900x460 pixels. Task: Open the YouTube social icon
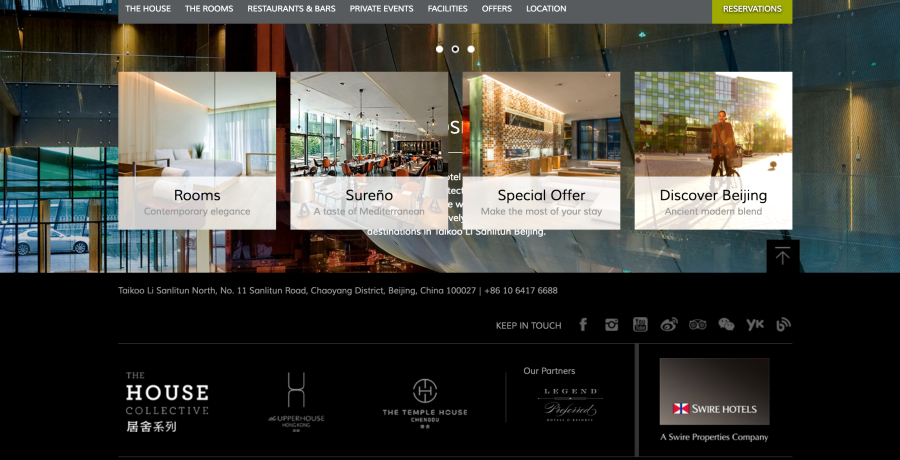pyautogui.click(x=640, y=324)
